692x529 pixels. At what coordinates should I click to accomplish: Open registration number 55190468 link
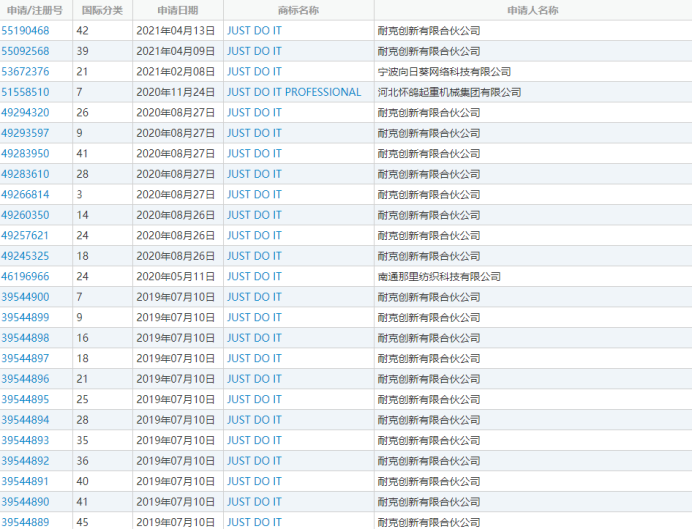click(25, 30)
